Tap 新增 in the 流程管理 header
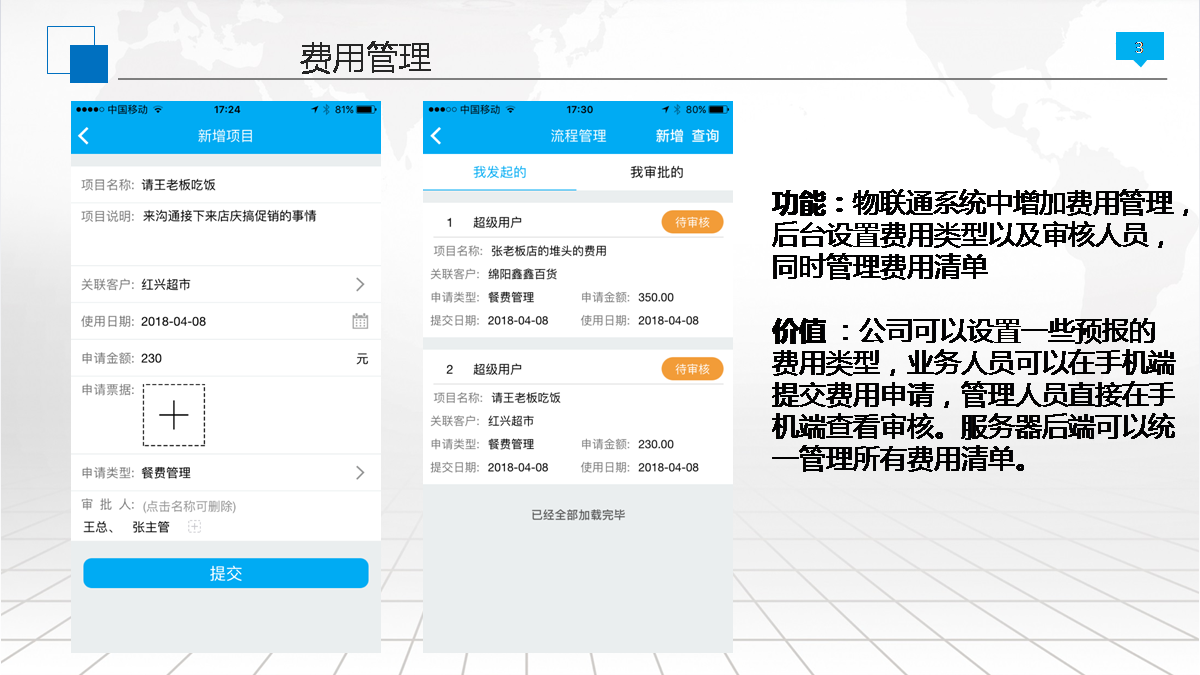This screenshot has width=1200, height=675. tap(669, 136)
